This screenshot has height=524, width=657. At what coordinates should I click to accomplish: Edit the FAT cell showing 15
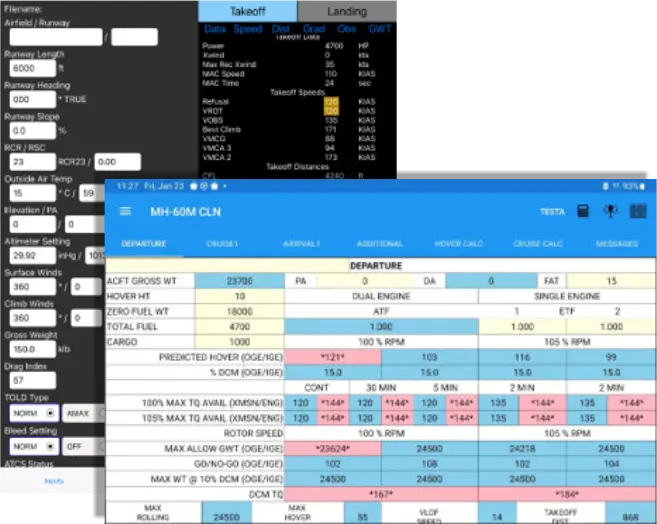point(611,281)
